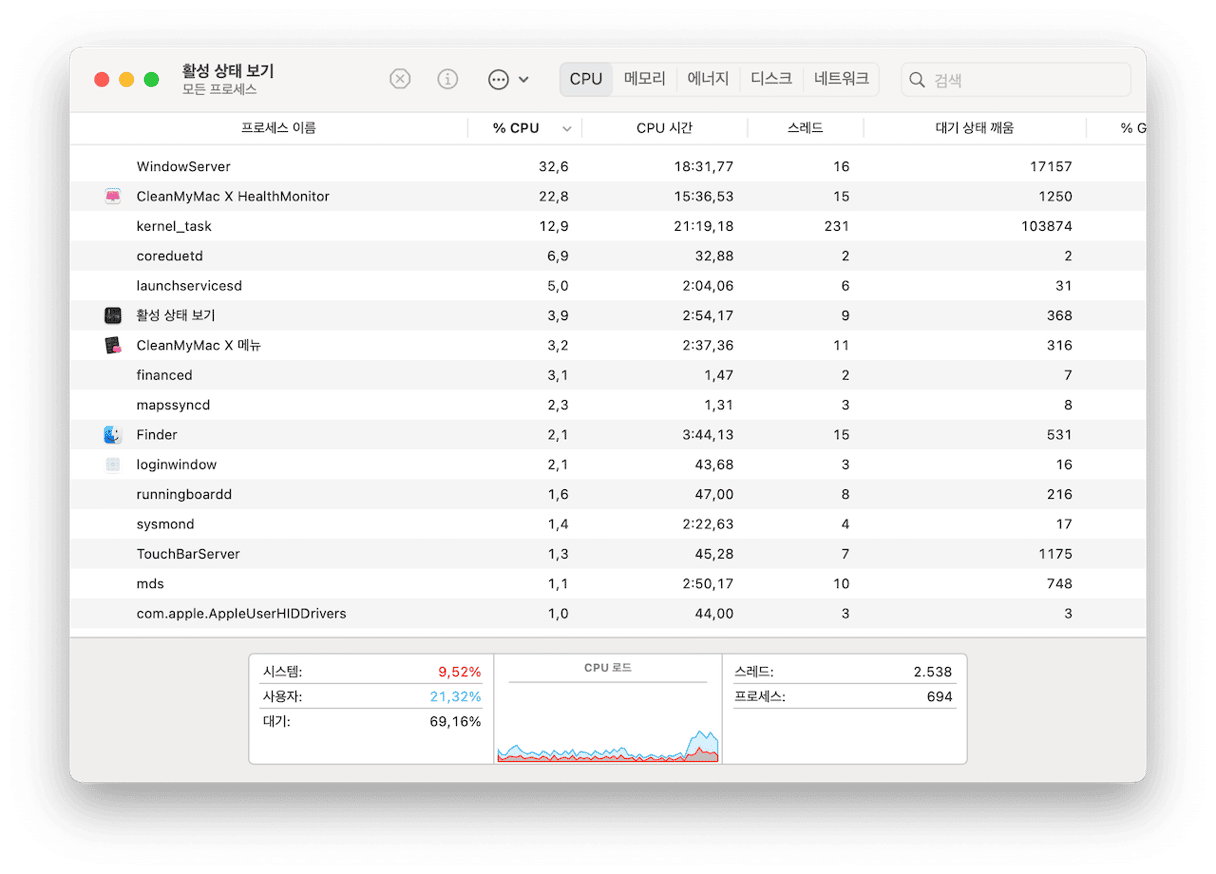Click in the 검색 search field
This screenshot has width=1216, height=874.
point(1016,80)
